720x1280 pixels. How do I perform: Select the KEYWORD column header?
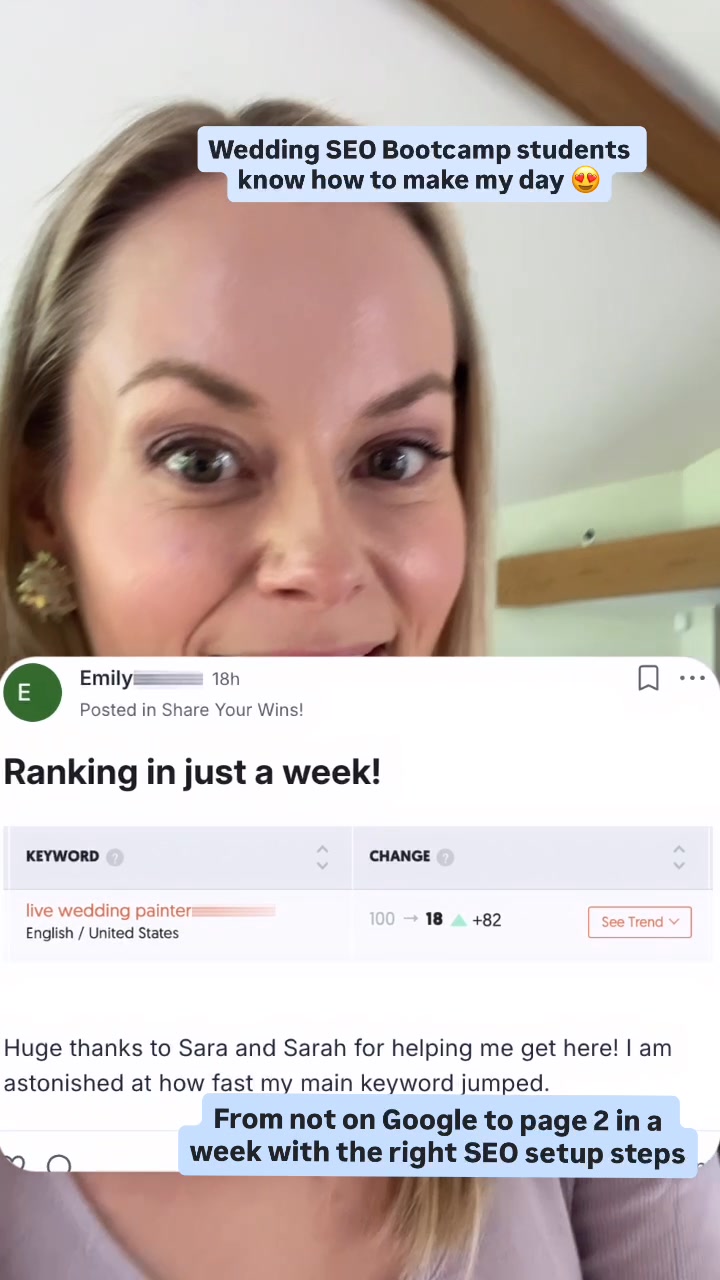tap(62, 856)
